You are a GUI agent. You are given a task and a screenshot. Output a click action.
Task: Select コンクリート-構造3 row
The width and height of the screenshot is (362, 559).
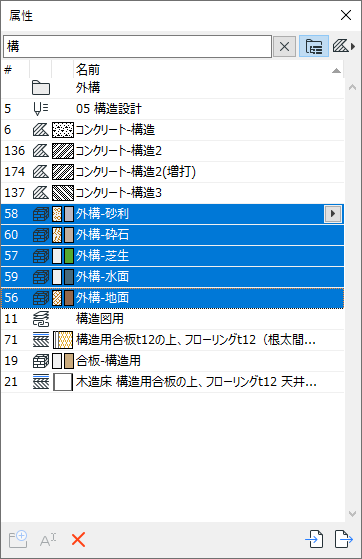[x=173, y=193]
